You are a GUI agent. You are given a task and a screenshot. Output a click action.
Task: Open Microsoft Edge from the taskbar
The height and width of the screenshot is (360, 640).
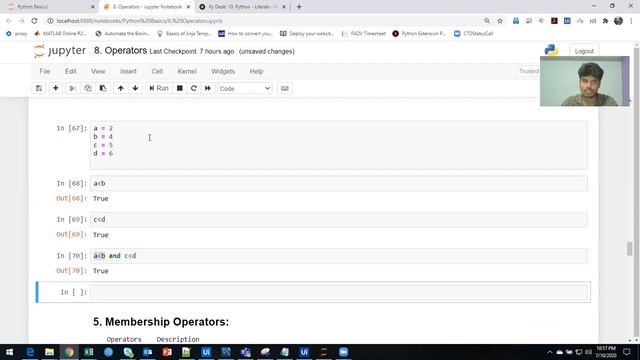tap(30, 352)
